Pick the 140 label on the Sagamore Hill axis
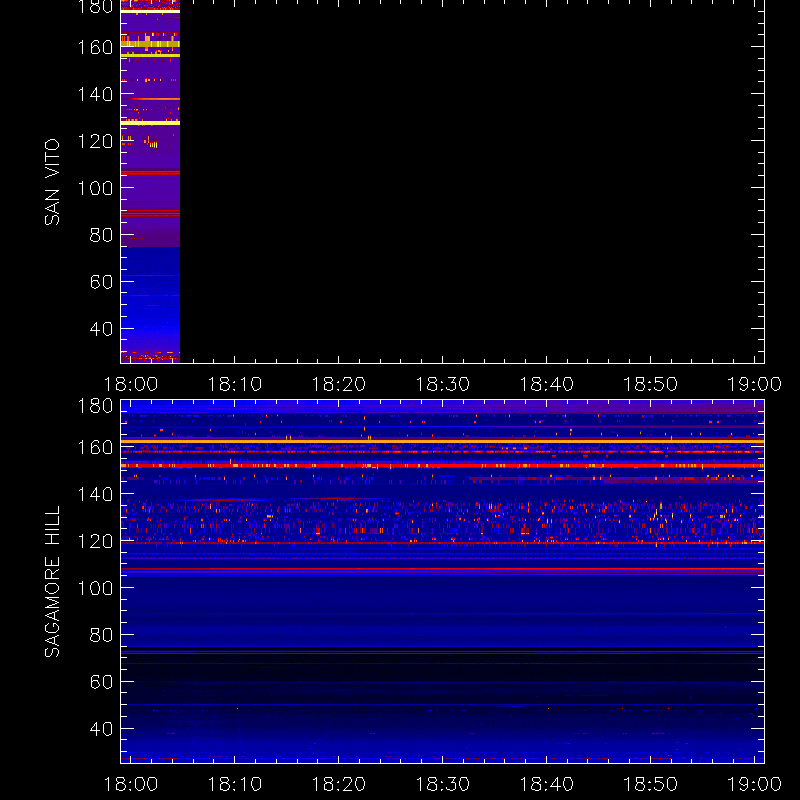Viewport: 800px width, 800px height. point(95,494)
